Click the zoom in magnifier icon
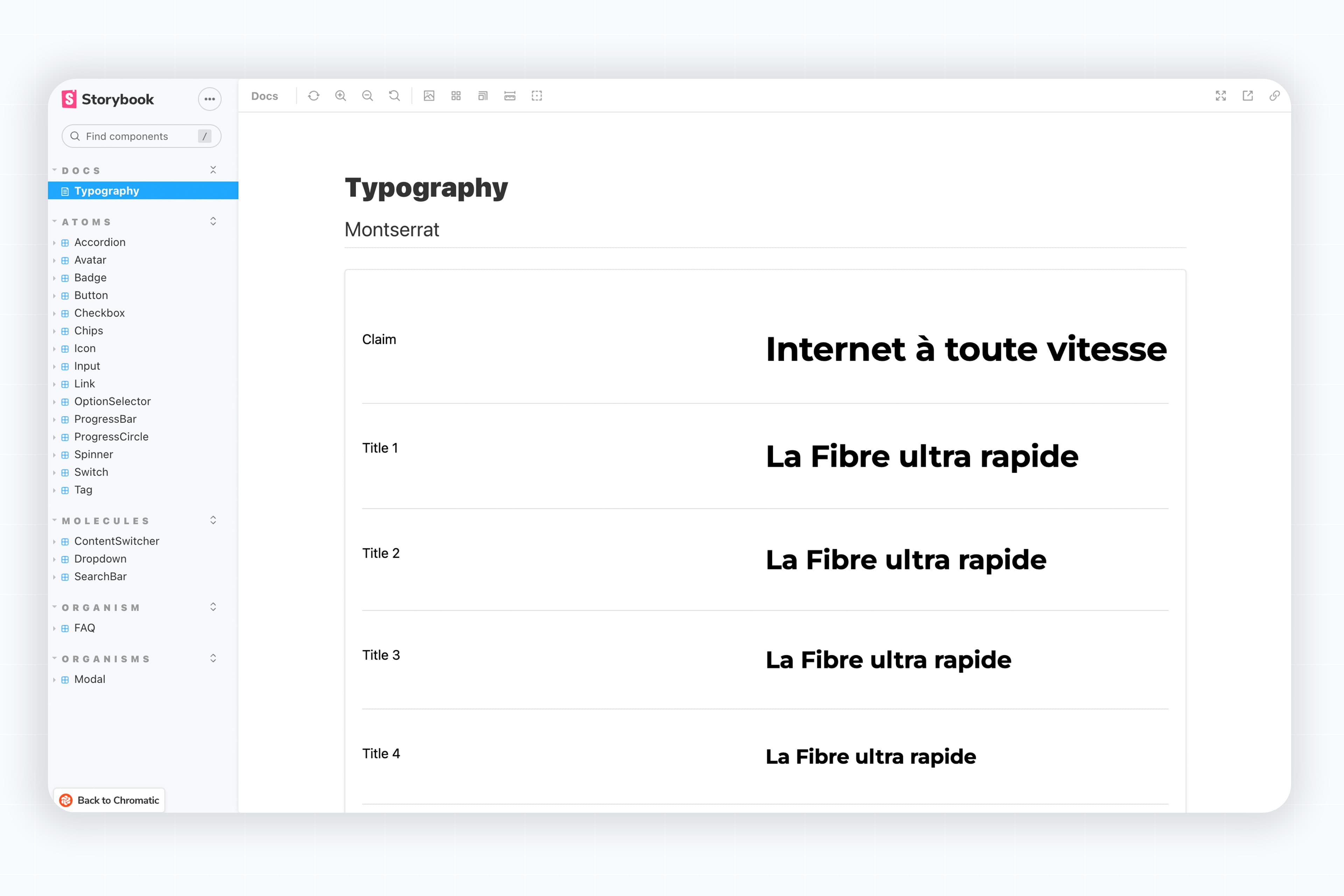The width and height of the screenshot is (1344, 896). (x=341, y=96)
